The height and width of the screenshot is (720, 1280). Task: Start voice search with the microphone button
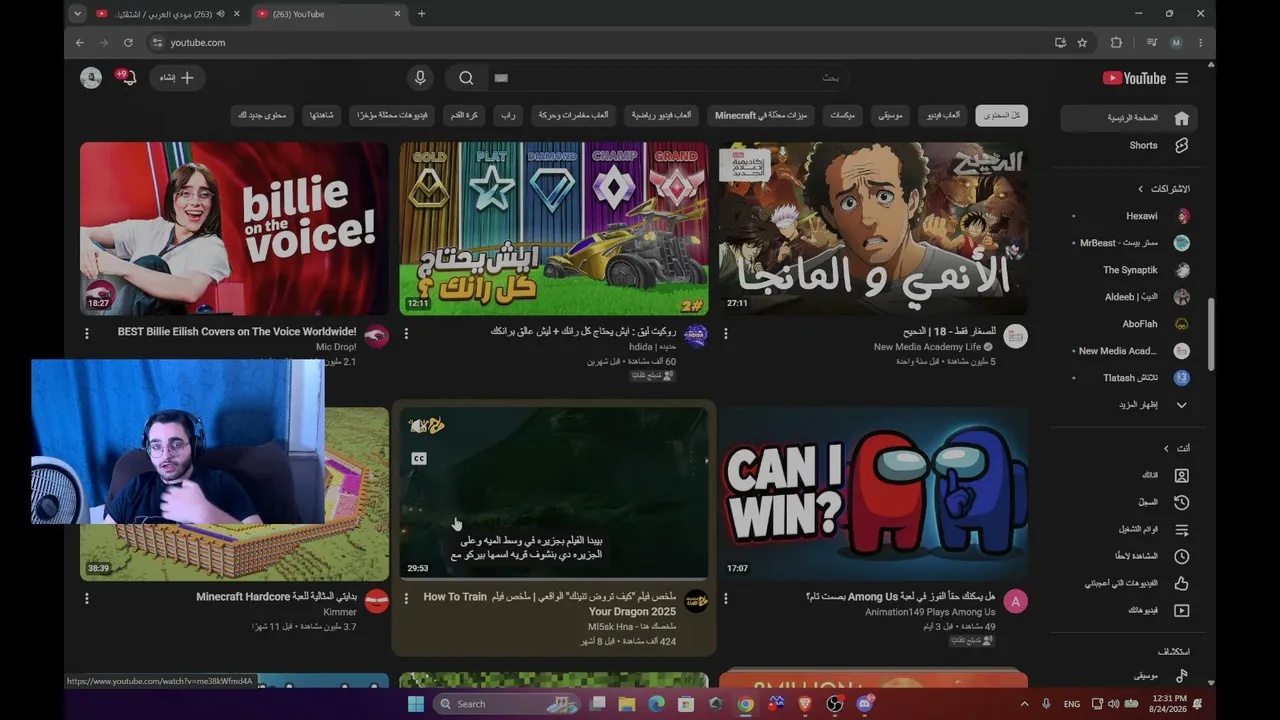point(420,78)
